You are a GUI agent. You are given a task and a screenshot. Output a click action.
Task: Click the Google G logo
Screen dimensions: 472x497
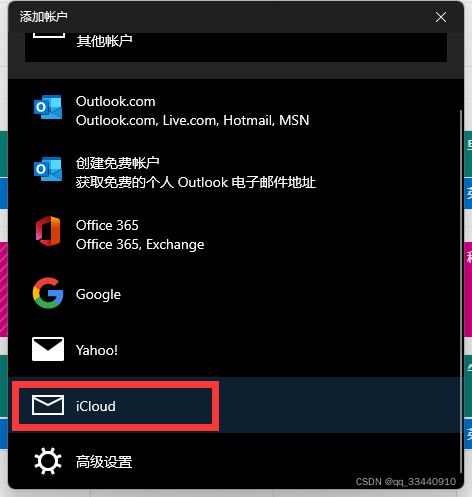point(48,293)
